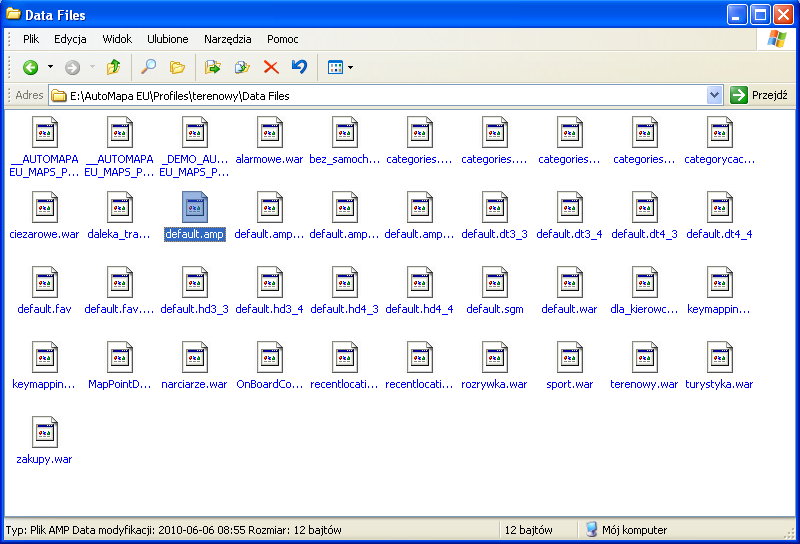Delete selected file with red X icon
This screenshot has height=544, width=800.
[270, 67]
